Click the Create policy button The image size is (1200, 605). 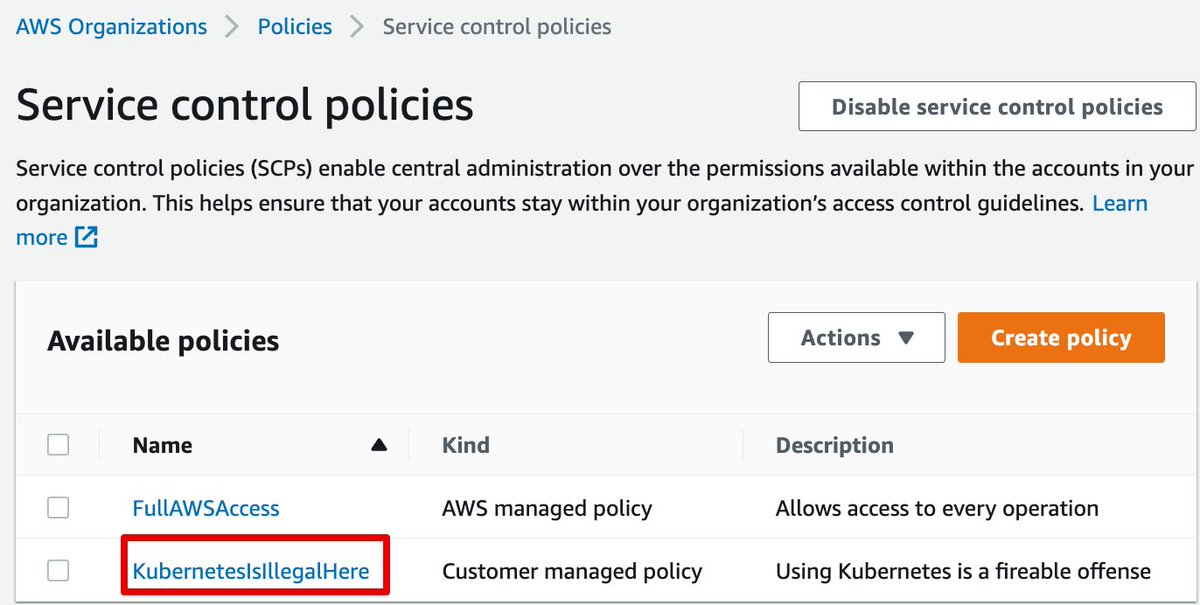[1061, 338]
